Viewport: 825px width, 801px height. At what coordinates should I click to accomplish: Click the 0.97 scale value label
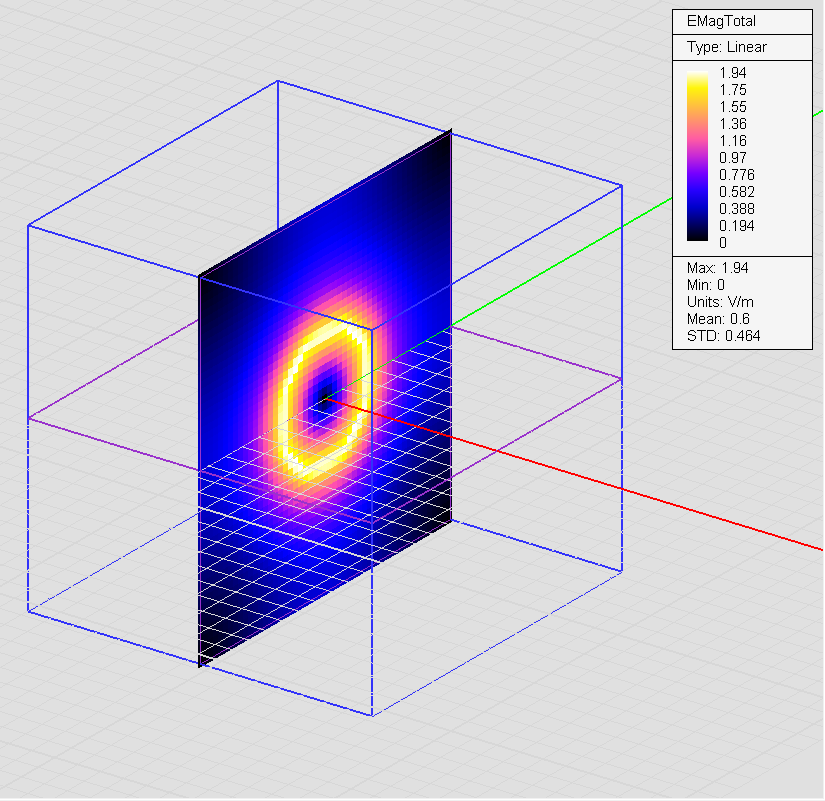(x=733, y=158)
